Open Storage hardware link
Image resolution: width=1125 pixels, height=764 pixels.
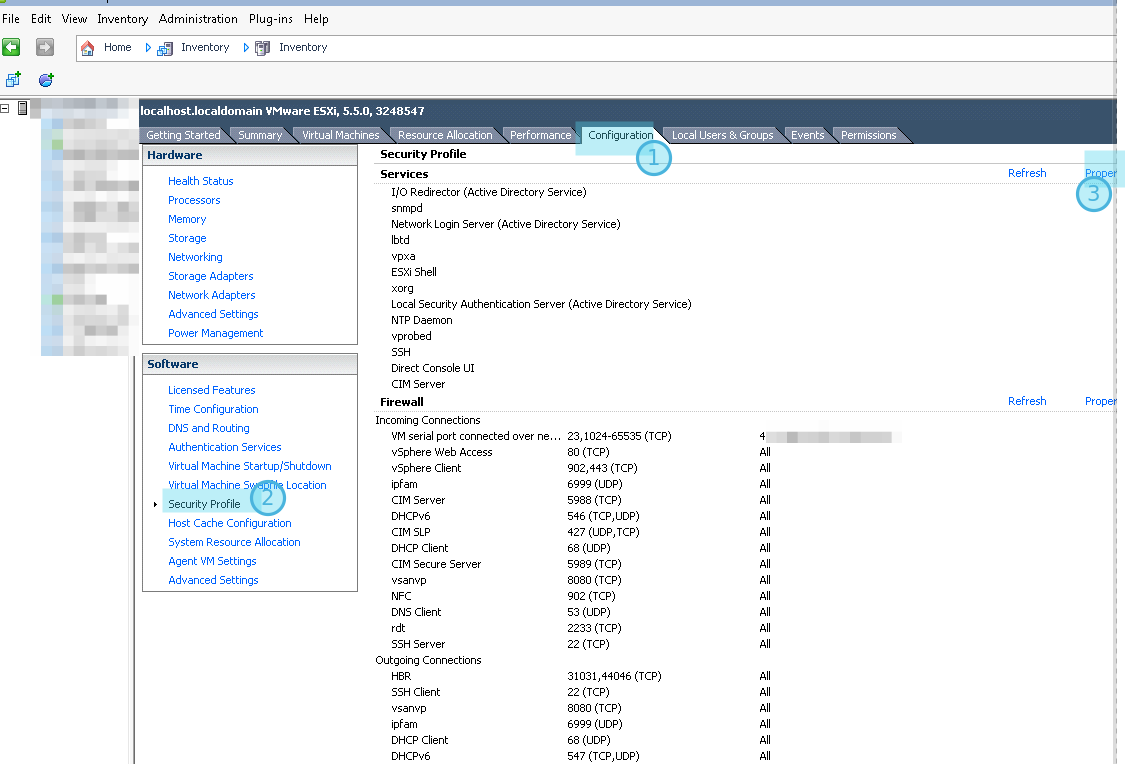point(187,238)
